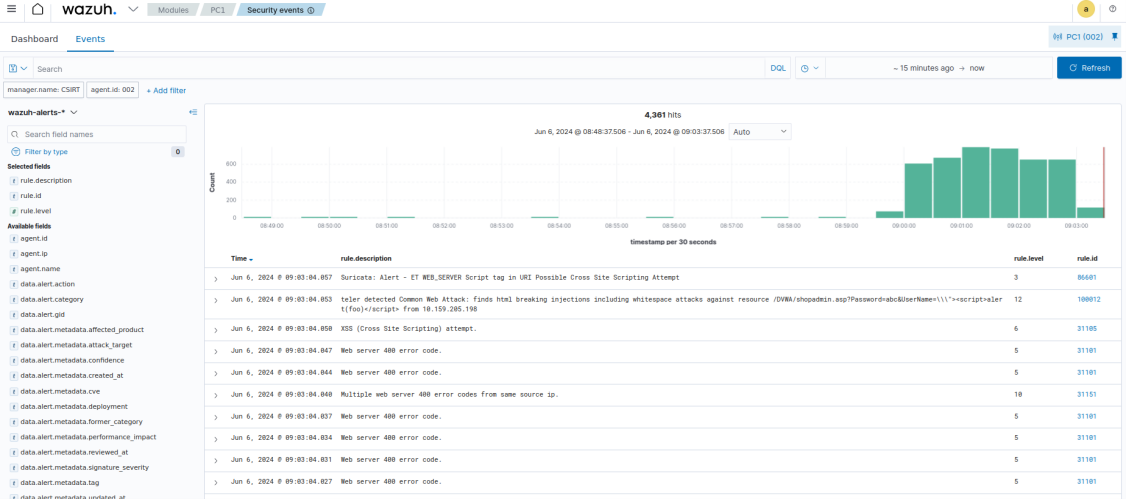Open rule id 86601

(x=1087, y=277)
